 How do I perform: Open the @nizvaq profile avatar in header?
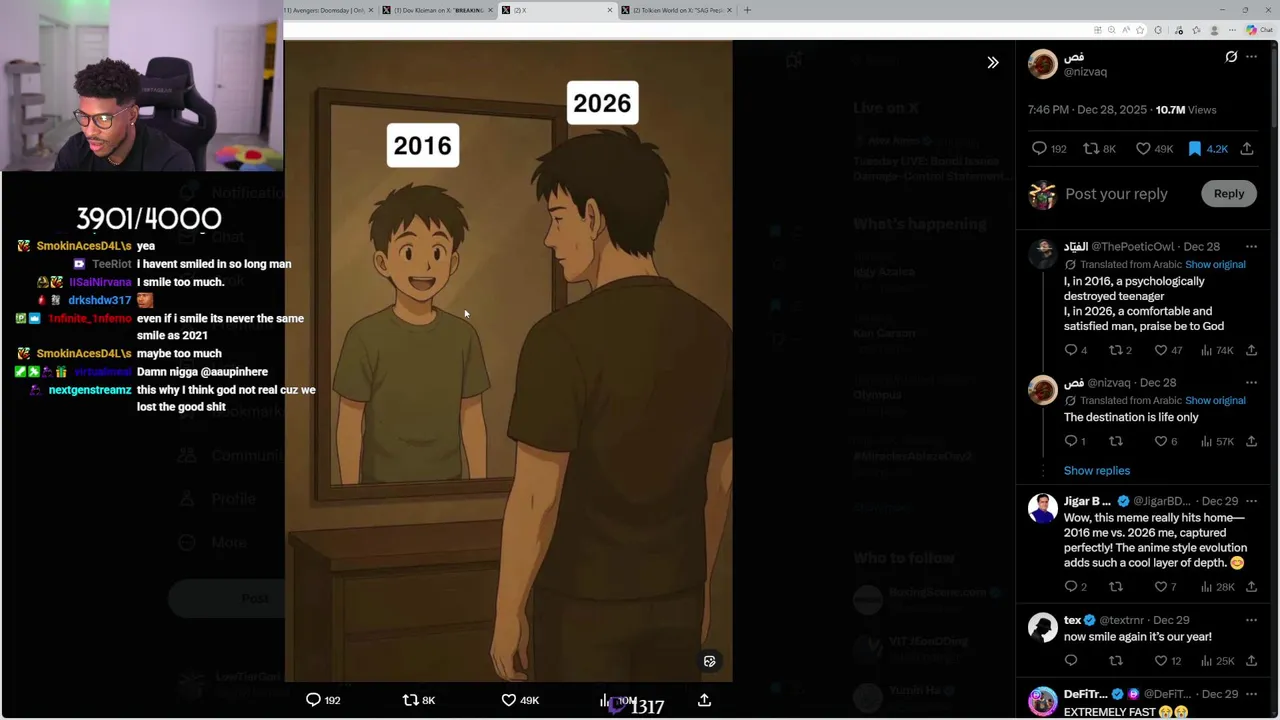(x=1043, y=64)
